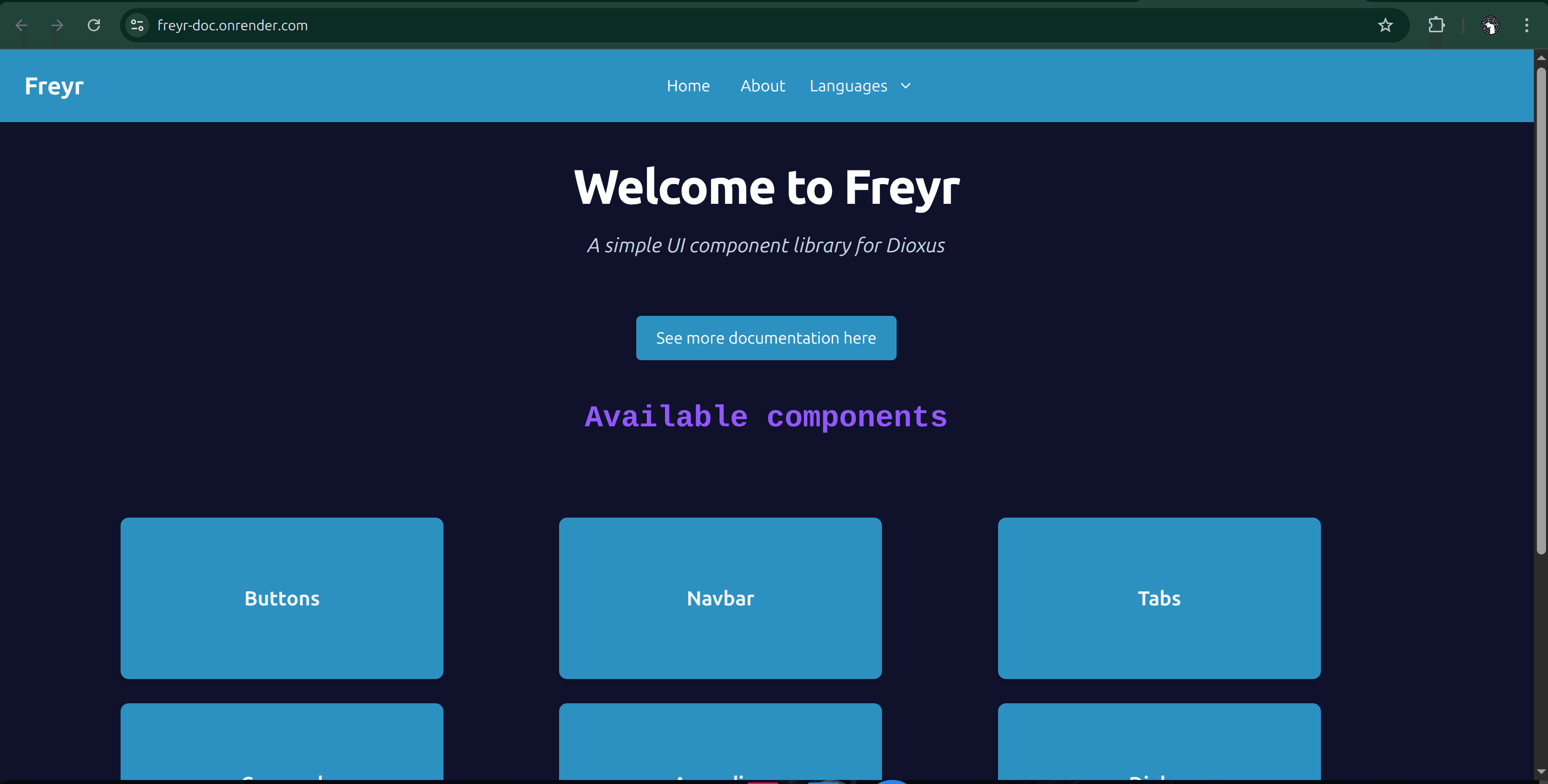The height and width of the screenshot is (784, 1548).
Task: Expand the Languages dropdown menu
Action: (x=860, y=86)
